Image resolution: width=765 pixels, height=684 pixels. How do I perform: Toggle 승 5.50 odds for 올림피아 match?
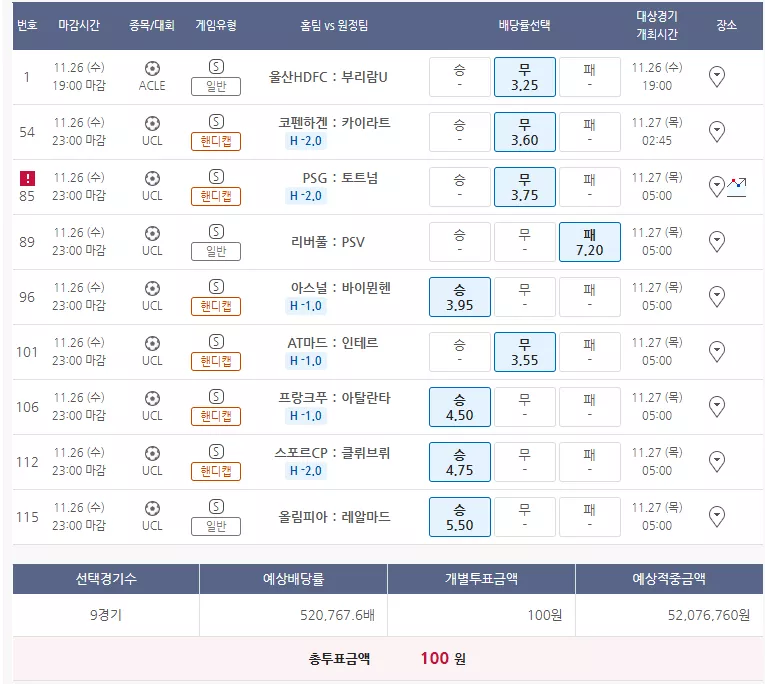tap(460, 517)
